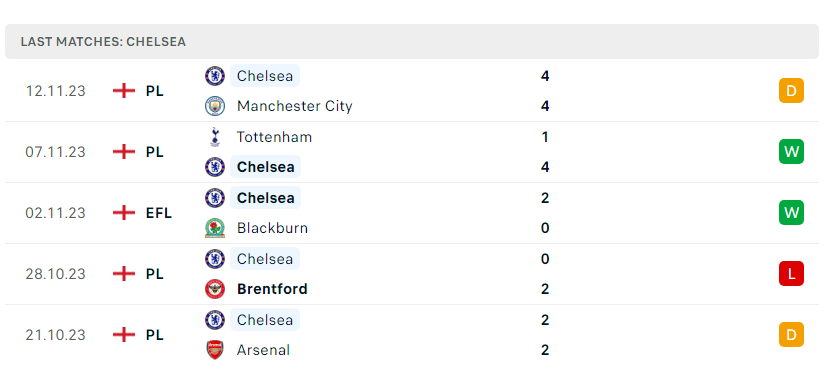Click the red L result badge
The width and height of the screenshot is (825, 365).
(791, 273)
